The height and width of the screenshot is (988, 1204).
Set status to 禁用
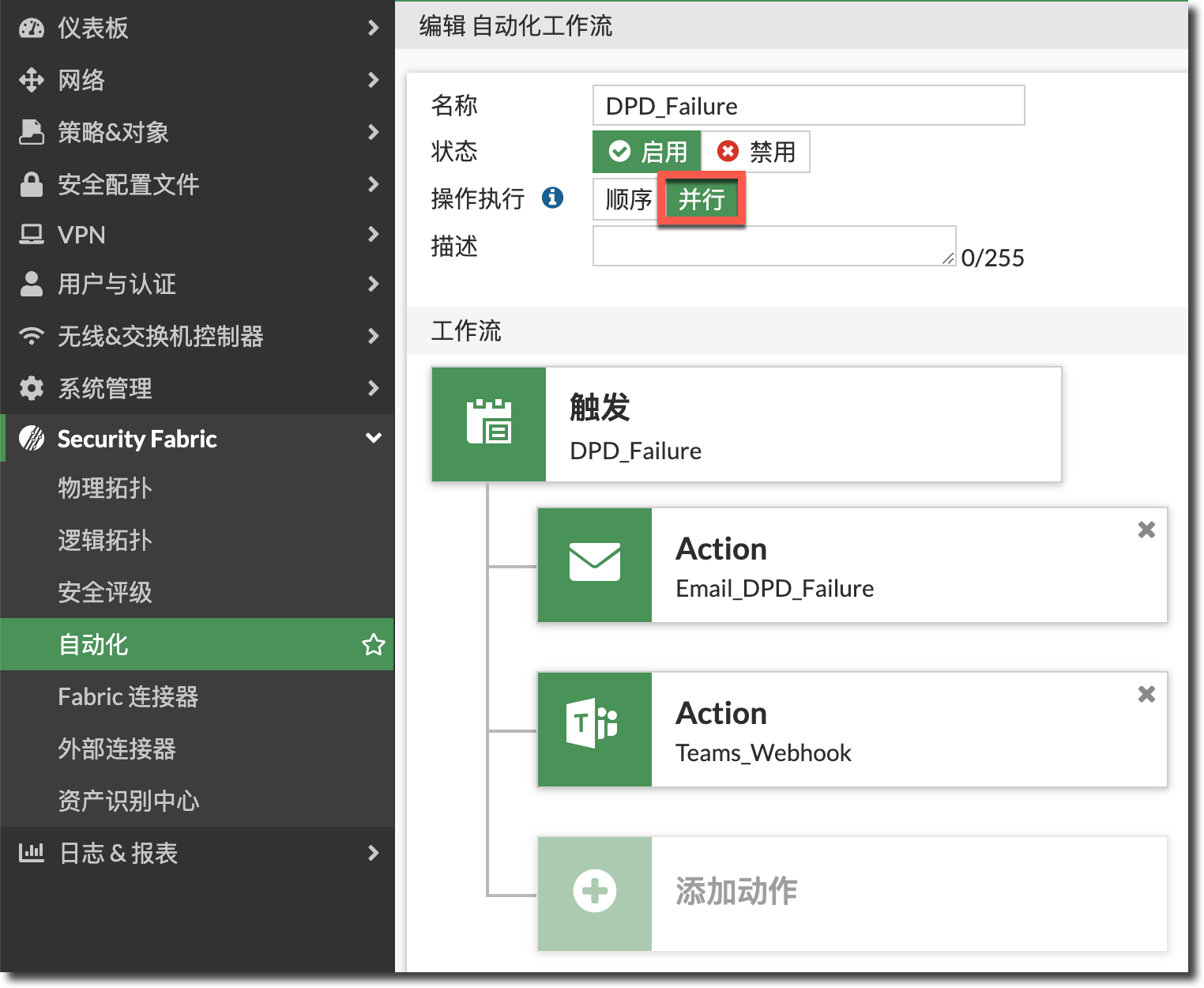755,152
